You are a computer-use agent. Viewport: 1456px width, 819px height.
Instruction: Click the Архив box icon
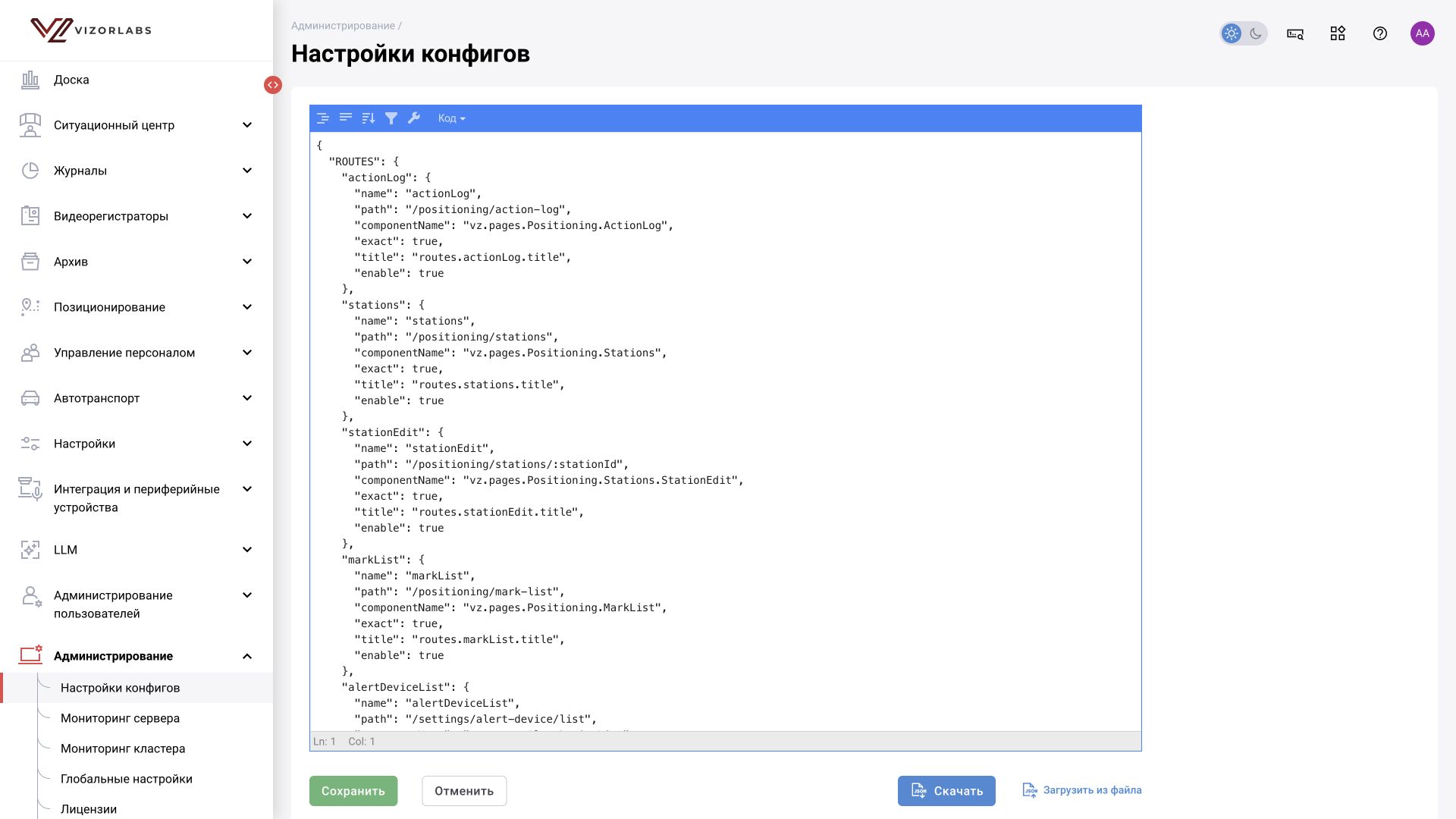click(x=30, y=262)
